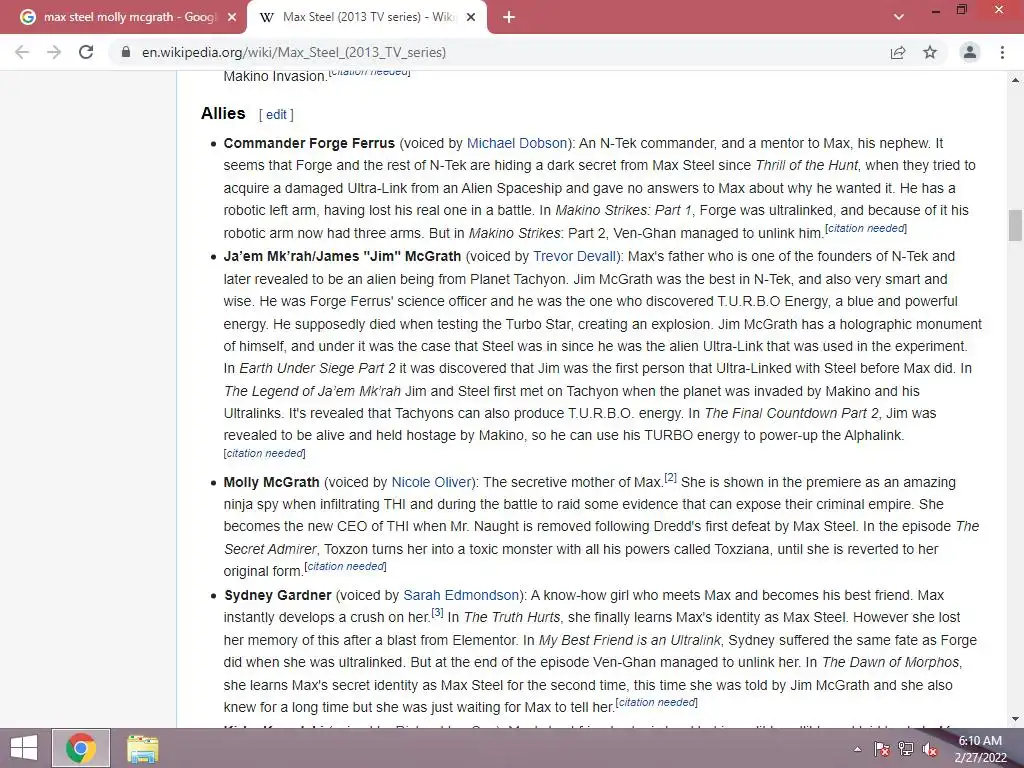Open the Windows Start menu

click(x=24, y=748)
